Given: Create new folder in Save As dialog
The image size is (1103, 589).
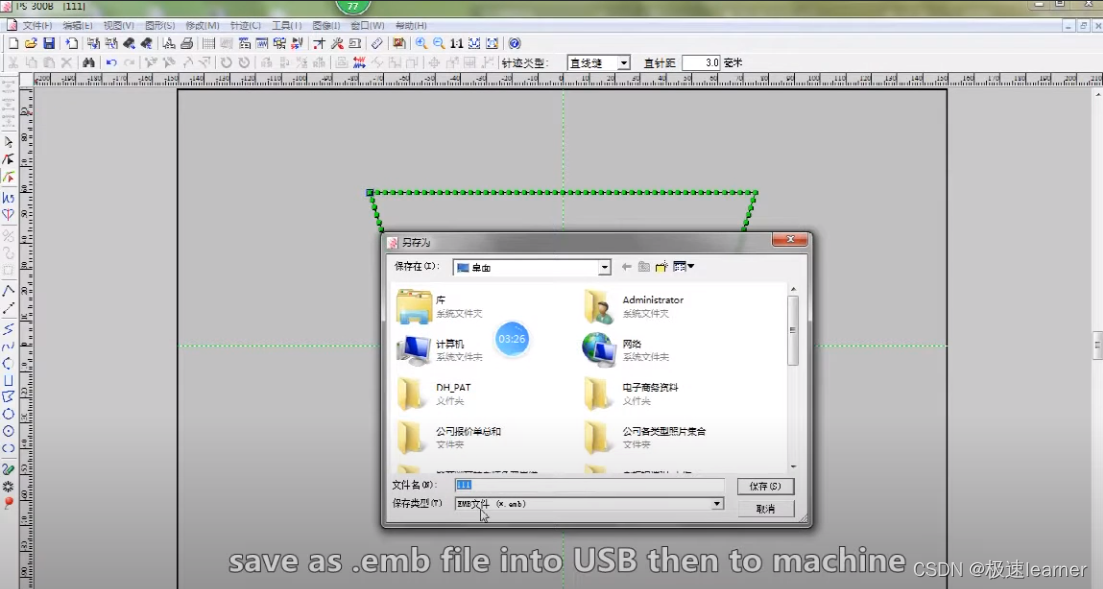Looking at the screenshot, I should (661, 267).
